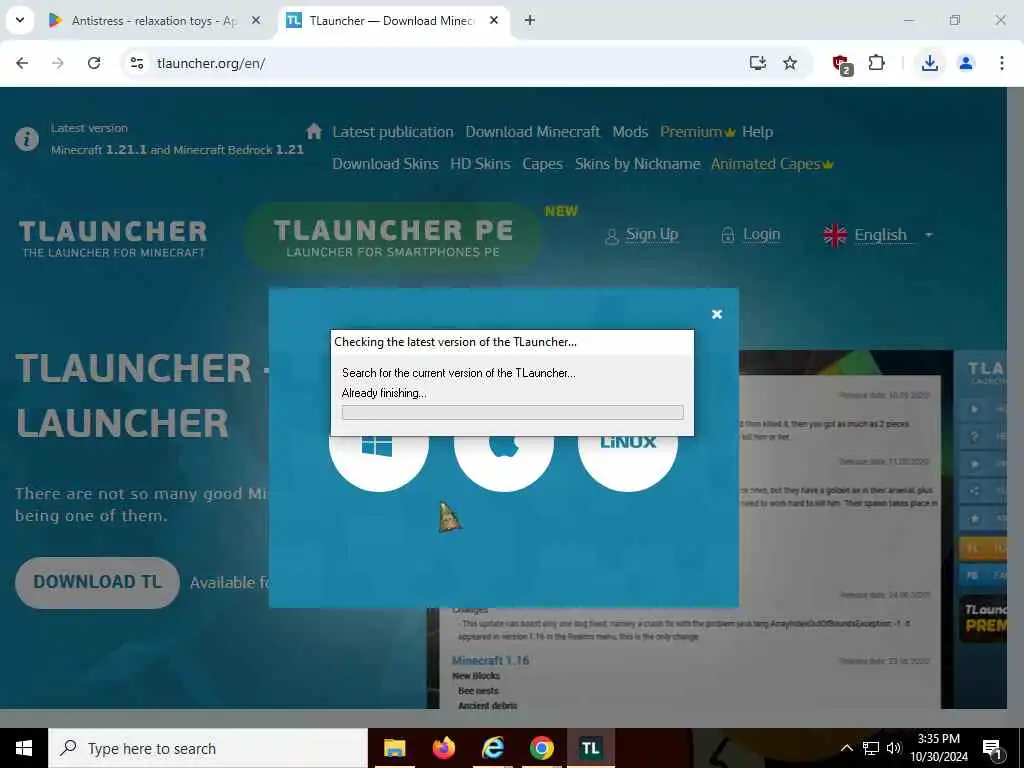The width and height of the screenshot is (1024, 768).
Task: Open the network tray icon
Action: click(x=871, y=748)
